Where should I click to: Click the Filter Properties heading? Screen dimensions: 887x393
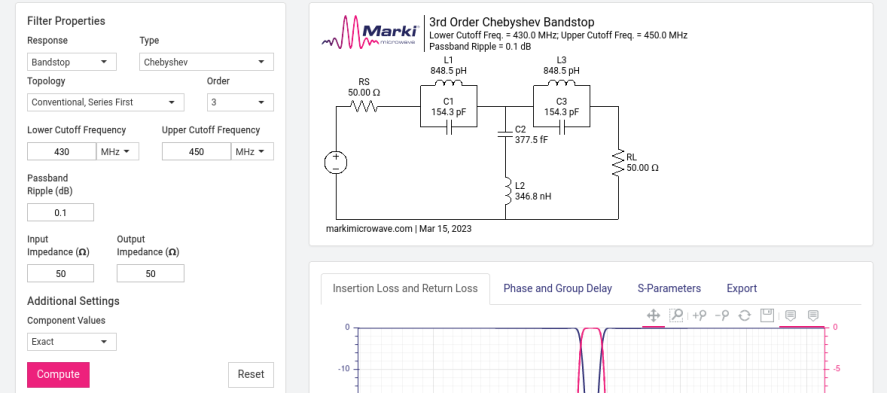coord(66,21)
